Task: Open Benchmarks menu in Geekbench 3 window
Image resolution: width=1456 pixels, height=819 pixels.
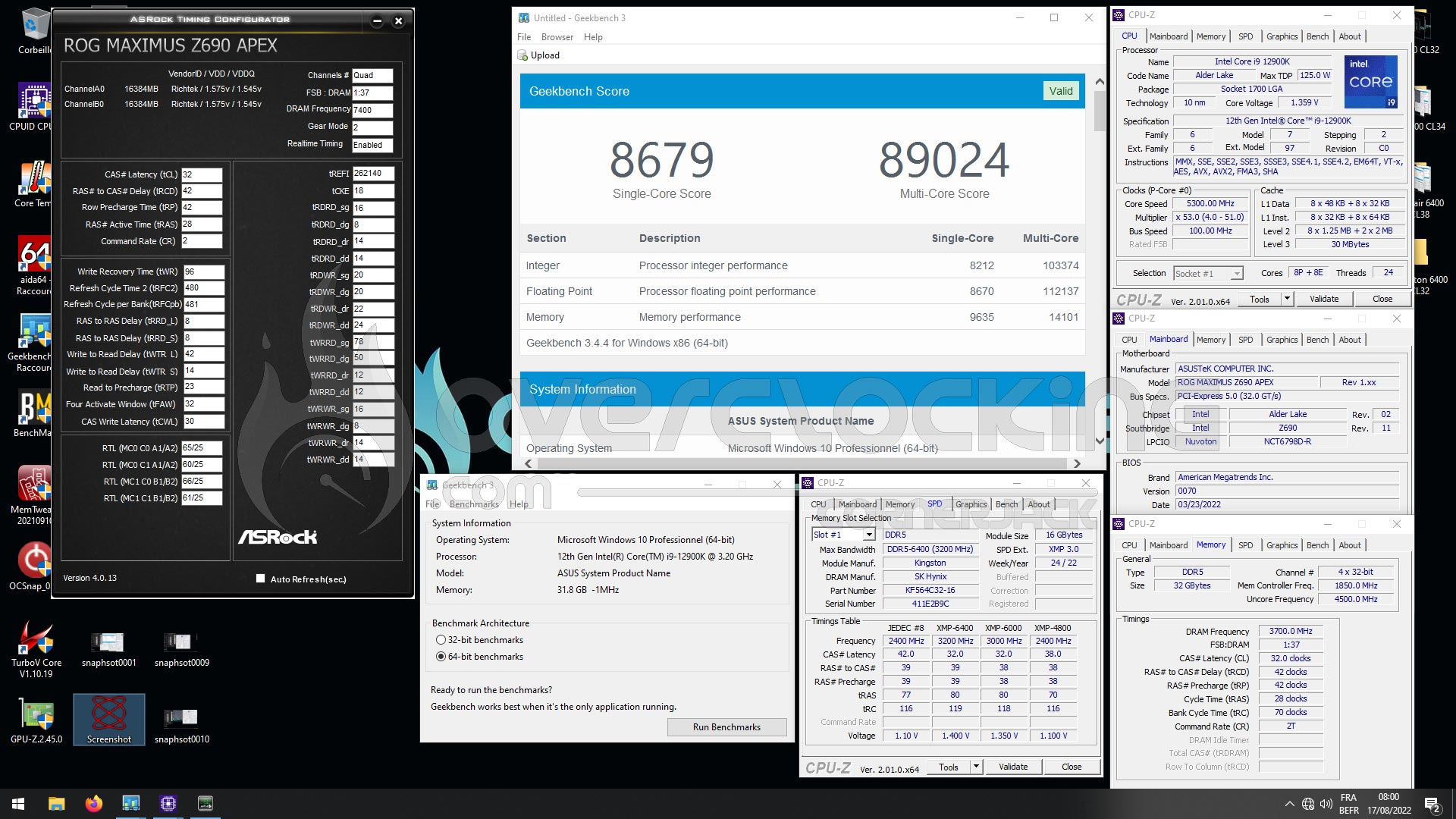Action: [474, 504]
